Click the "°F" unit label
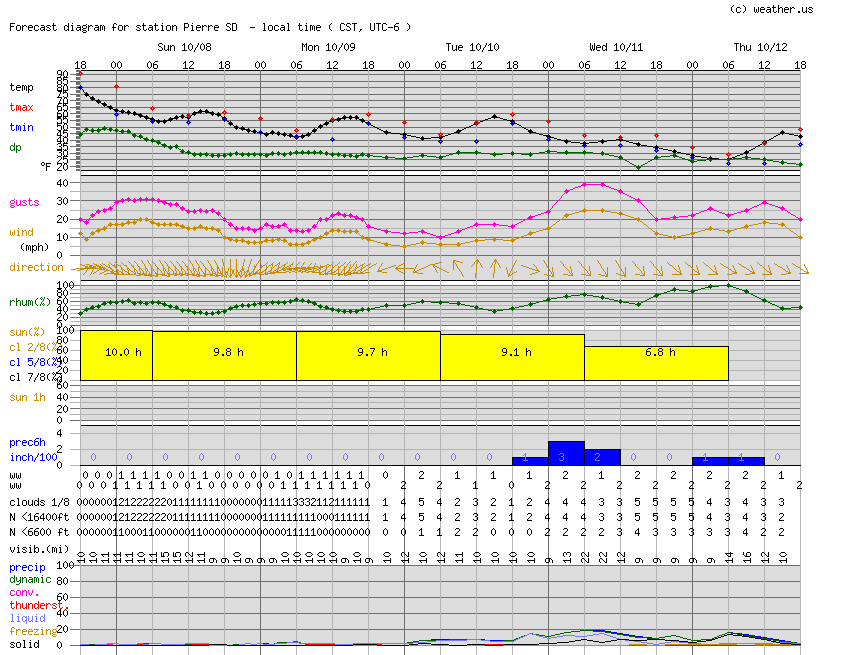This screenshot has width=850, height=655. (46, 166)
